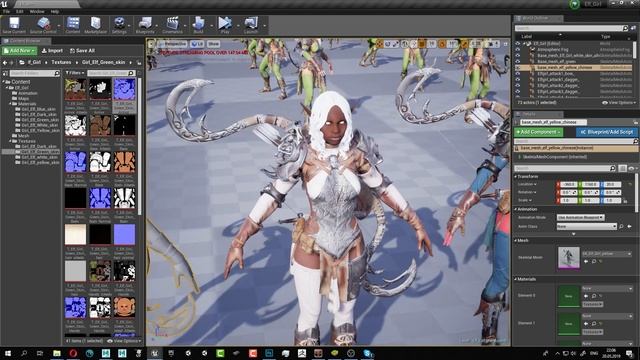
Task: Open Source Control from the toolbar
Action: pyautogui.click(x=43, y=25)
